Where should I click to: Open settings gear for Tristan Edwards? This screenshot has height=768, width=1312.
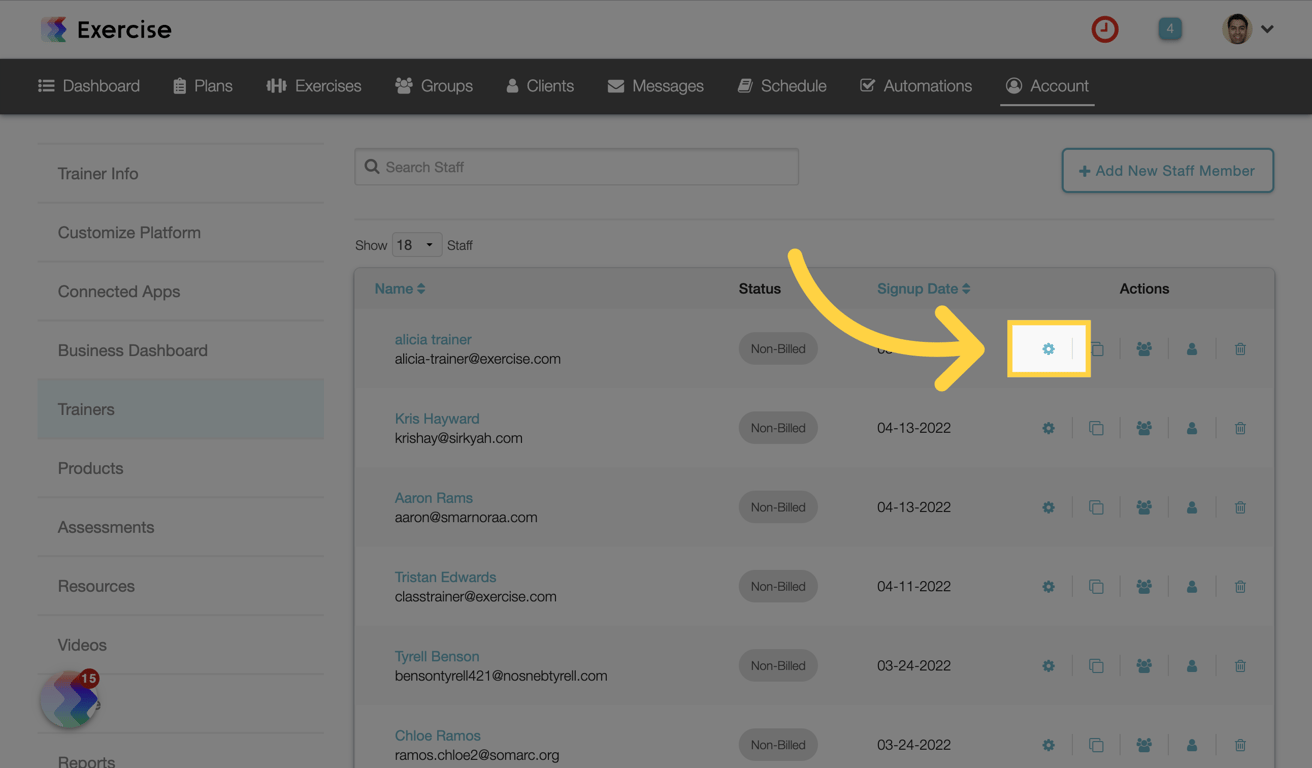point(1048,587)
